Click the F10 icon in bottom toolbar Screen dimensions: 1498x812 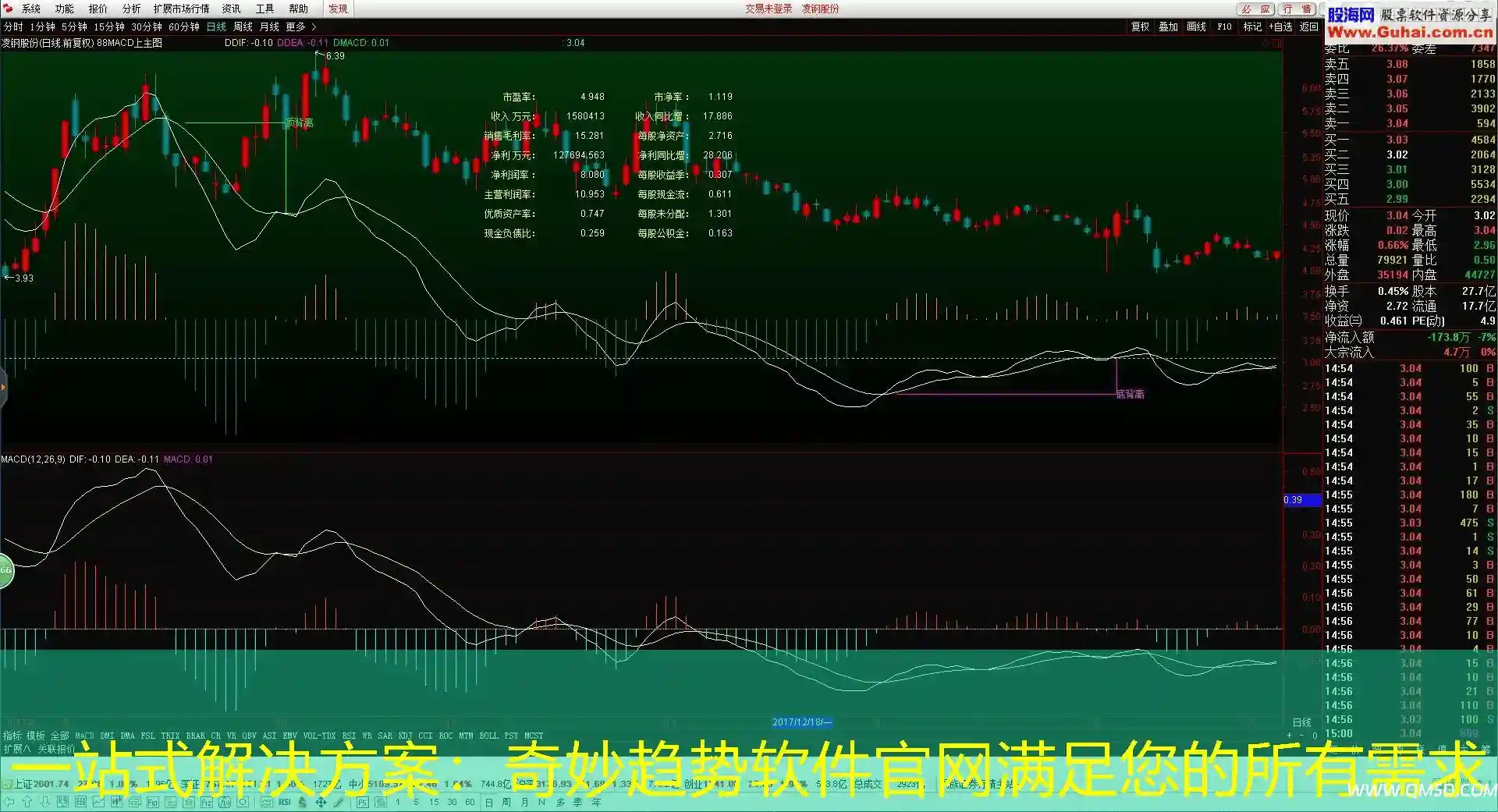point(152,802)
